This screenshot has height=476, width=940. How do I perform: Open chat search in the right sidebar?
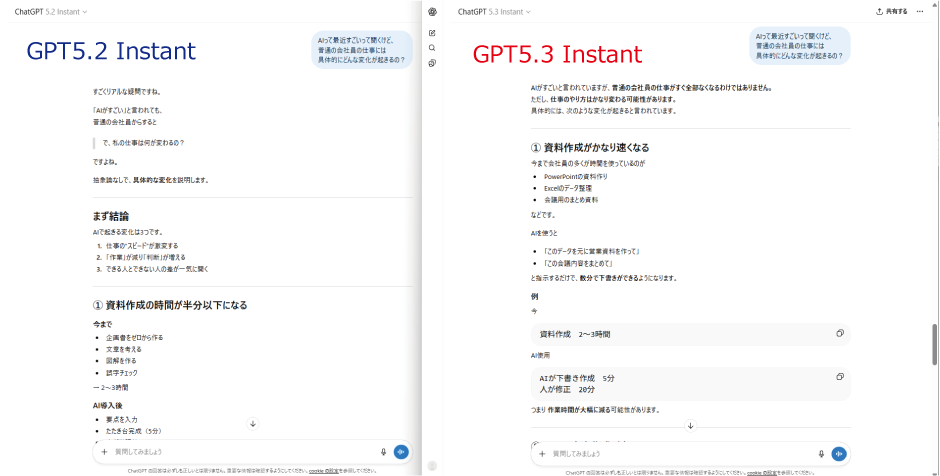click(432, 48)
